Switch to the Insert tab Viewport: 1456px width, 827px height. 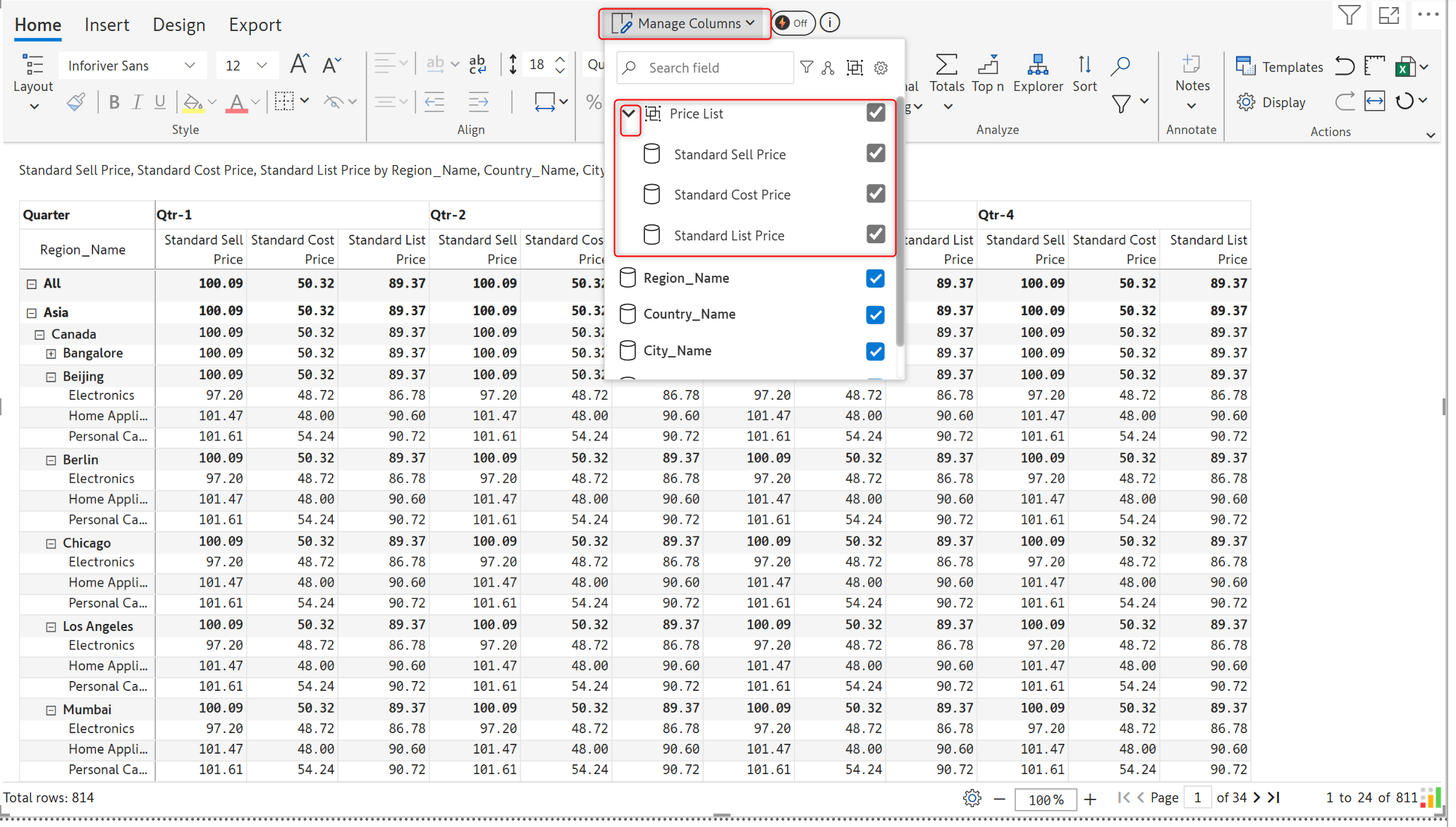coord(106,25)
